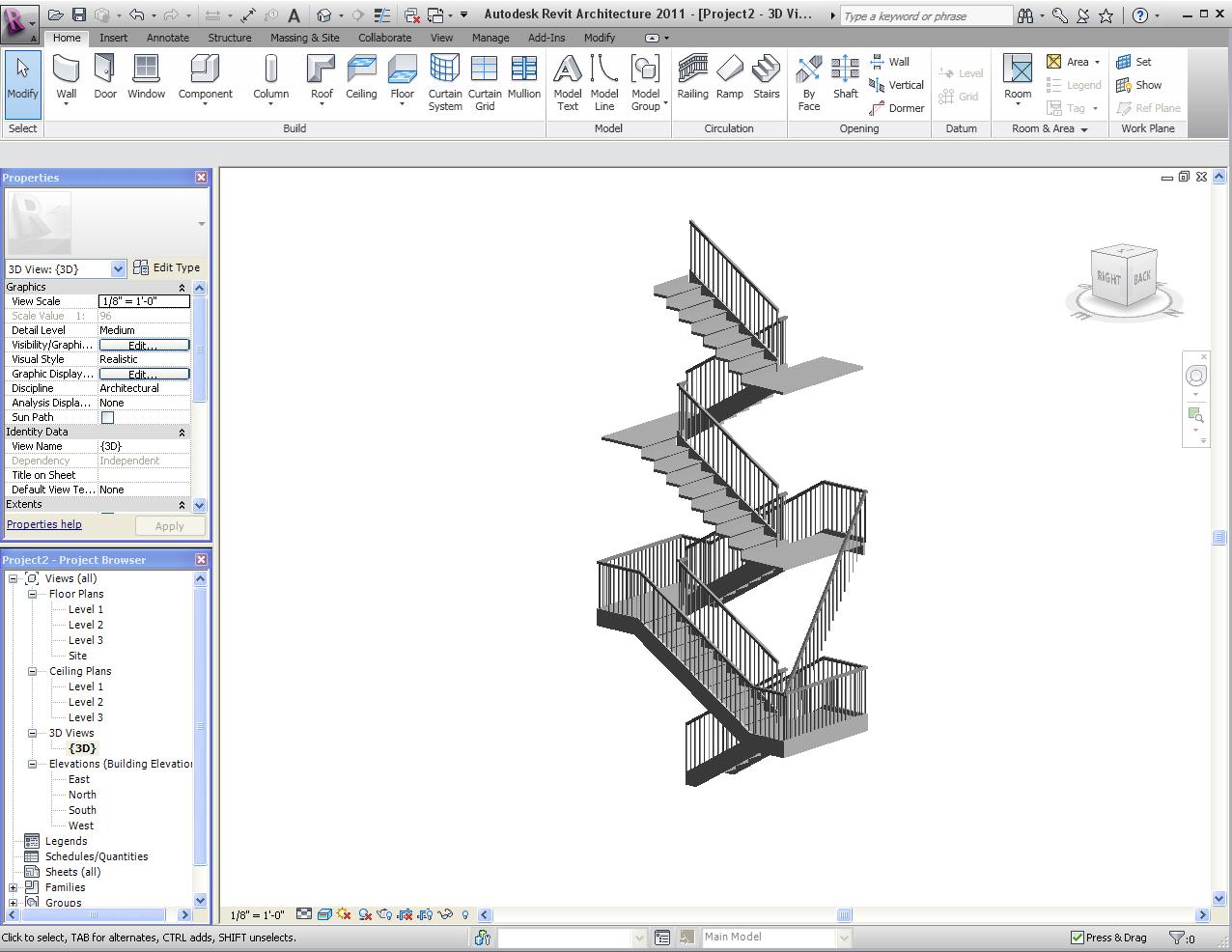Viewport: 1232px width, 952px height.
Task: Click the Show work plane button
Action: point(1139,85)
